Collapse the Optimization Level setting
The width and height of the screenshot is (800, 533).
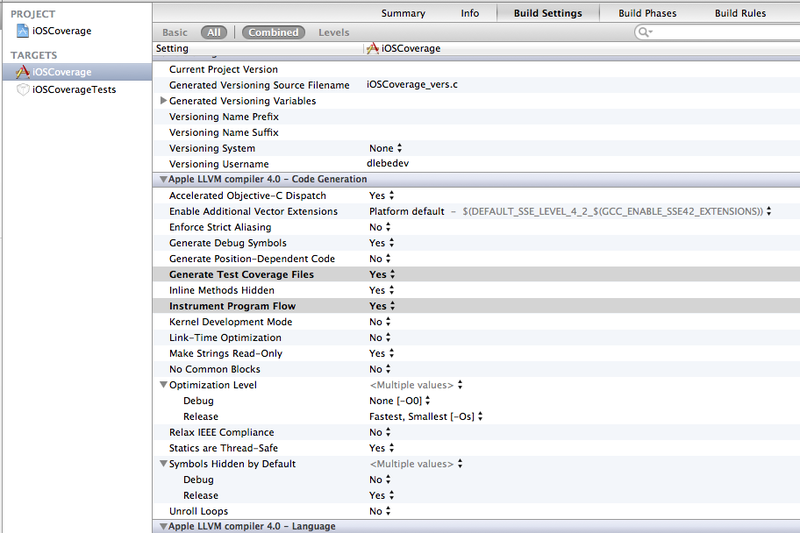[163, 385]
